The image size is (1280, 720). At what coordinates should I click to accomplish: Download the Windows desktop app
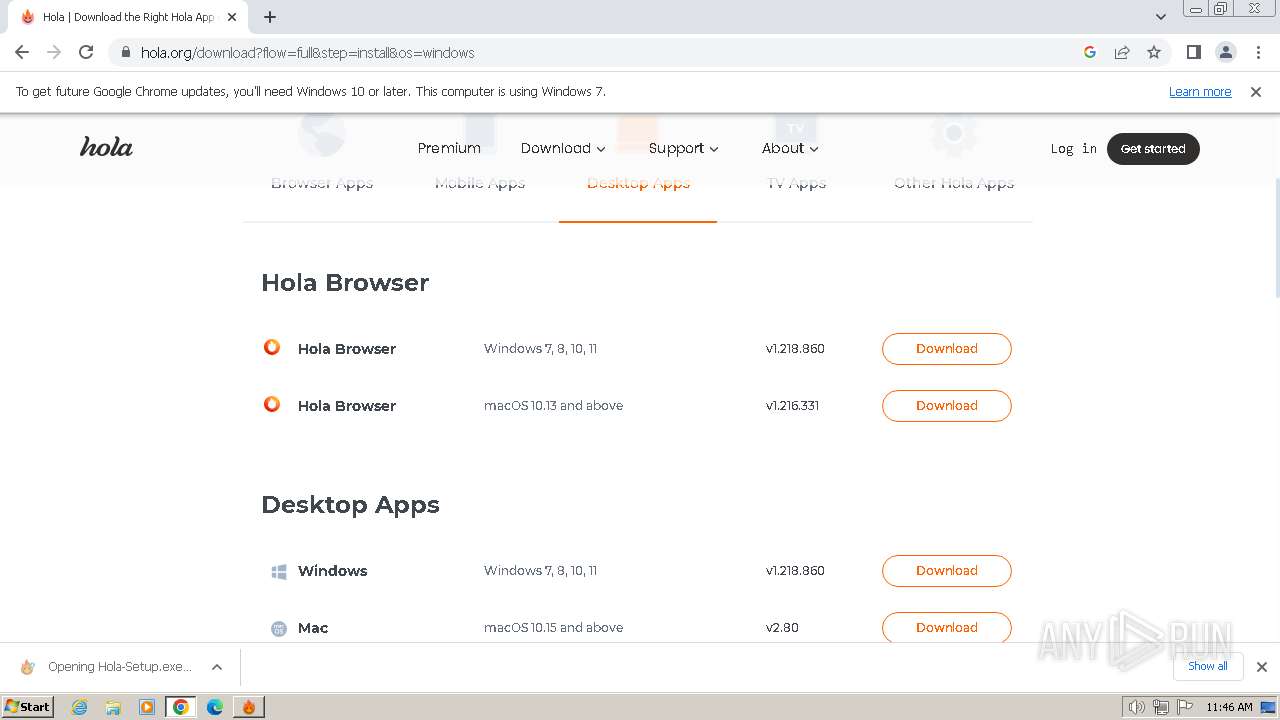(x=946, y=571)
